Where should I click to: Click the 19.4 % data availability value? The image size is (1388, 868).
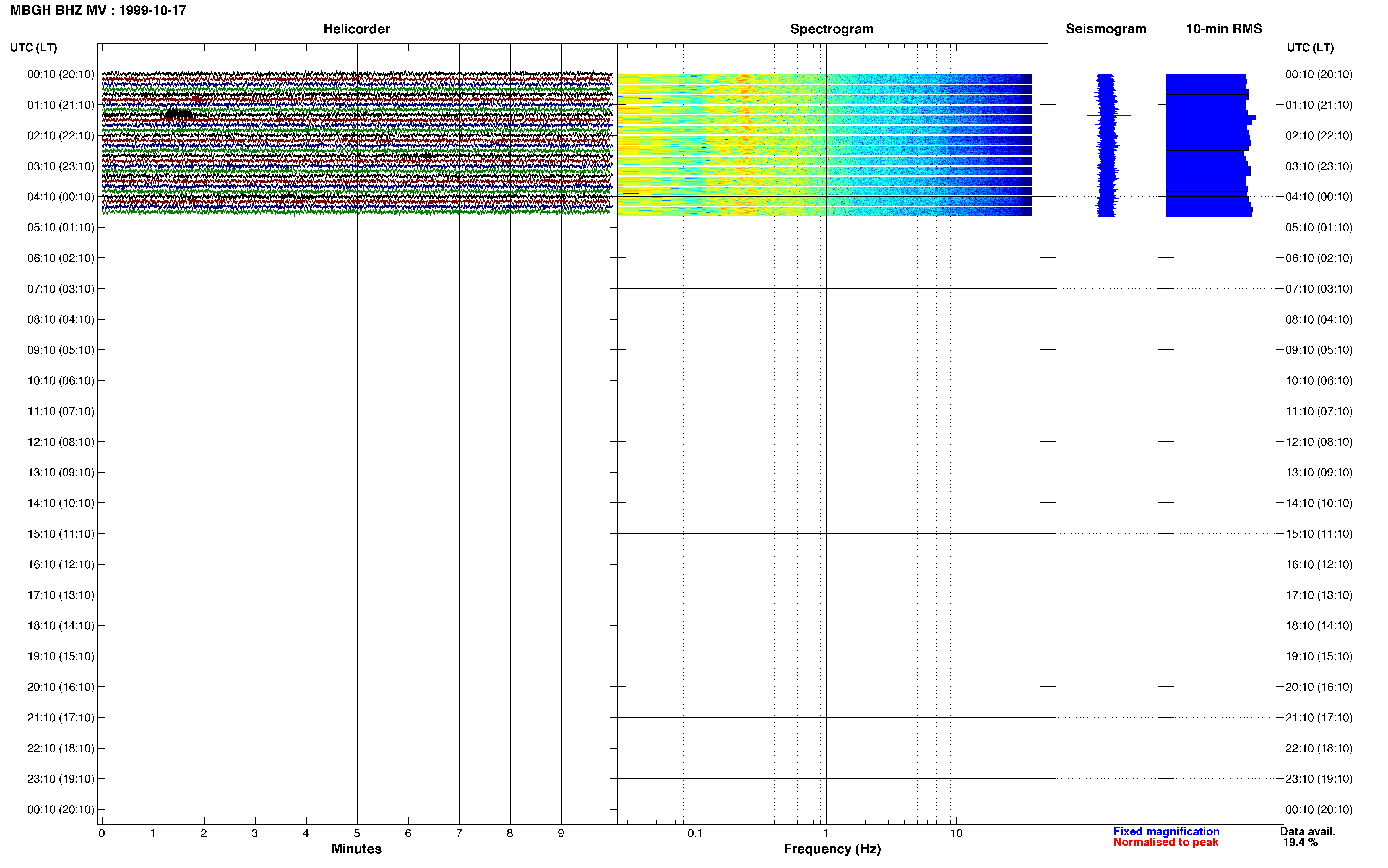[1300, 842]
